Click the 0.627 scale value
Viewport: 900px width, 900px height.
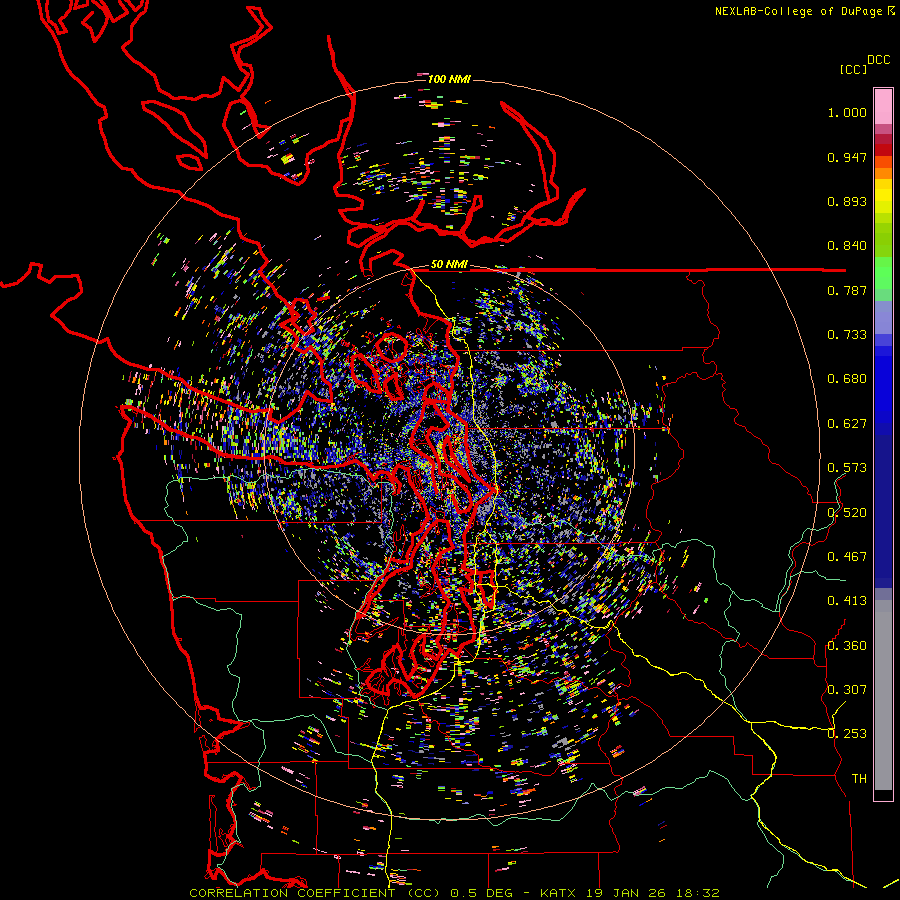(x=847, y=424)
